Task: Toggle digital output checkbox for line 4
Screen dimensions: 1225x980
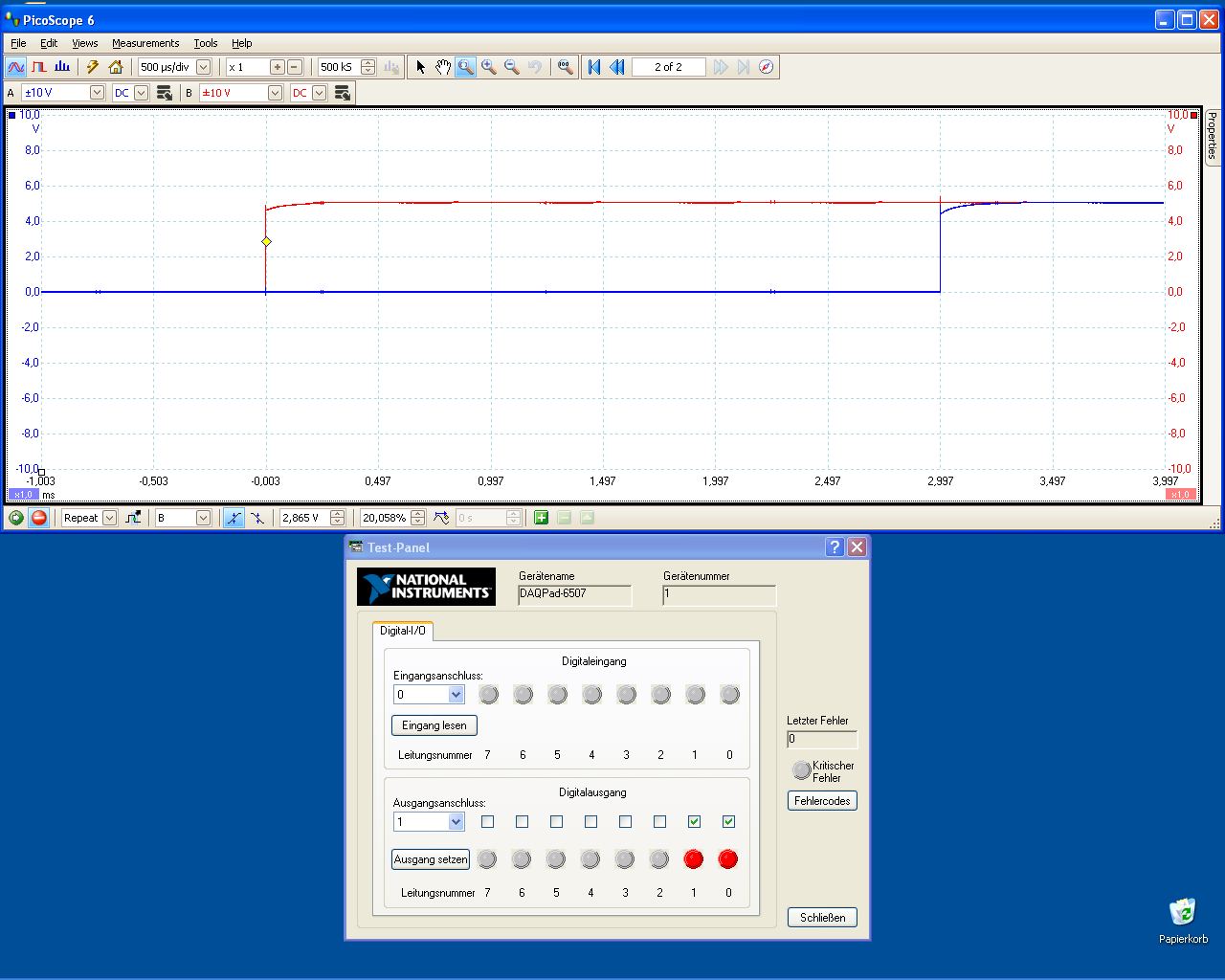Action: pos(591,821)
